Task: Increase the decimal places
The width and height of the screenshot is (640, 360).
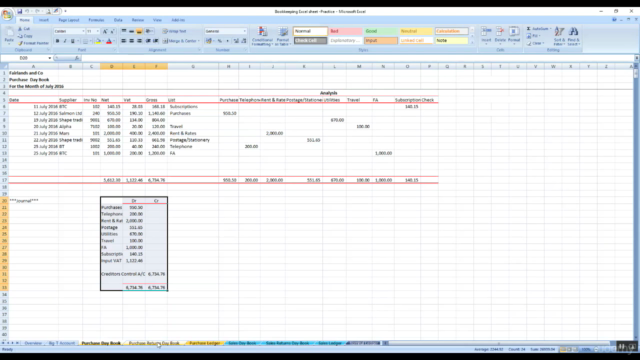Action: [x=236, y=41]
